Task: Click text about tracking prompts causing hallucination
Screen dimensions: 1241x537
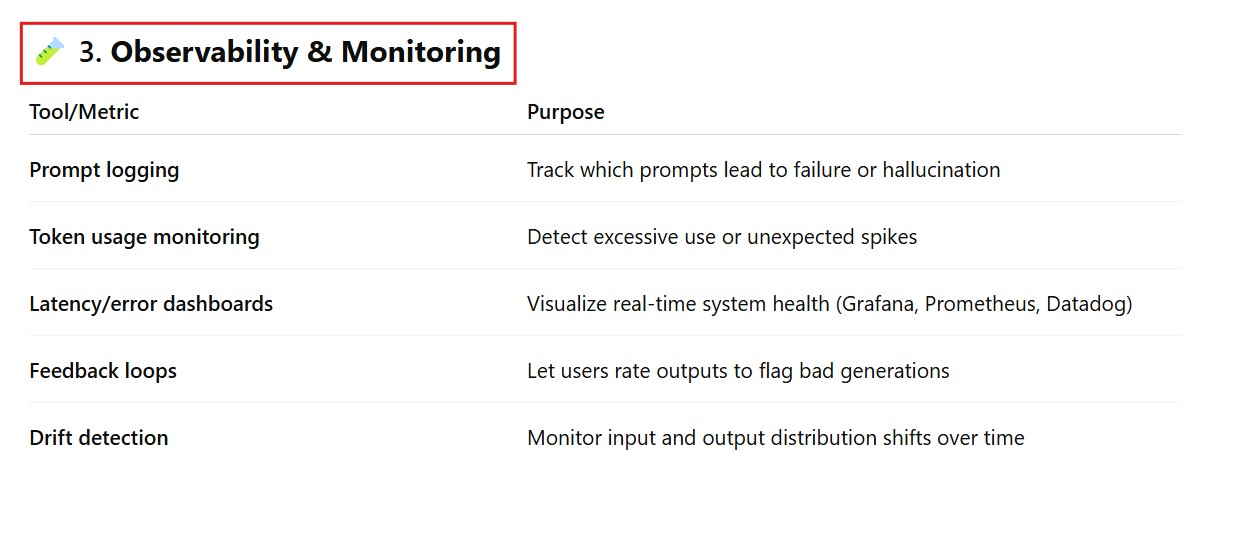Action: [x=764, y=170]
